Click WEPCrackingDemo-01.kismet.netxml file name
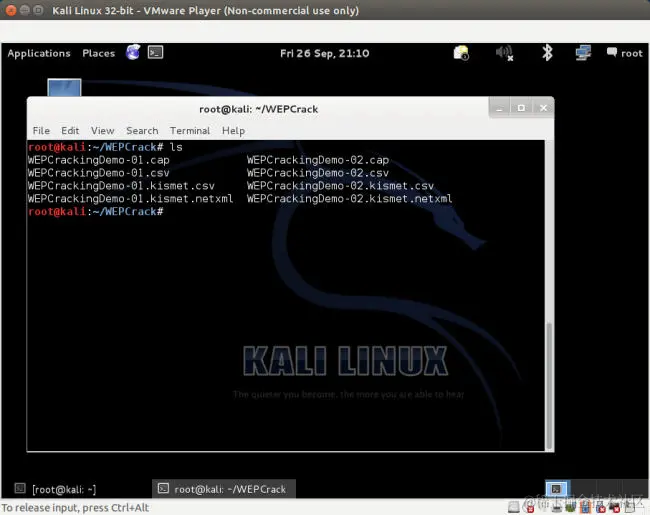The width and height of the screenshot is (650, 515). 130,199
